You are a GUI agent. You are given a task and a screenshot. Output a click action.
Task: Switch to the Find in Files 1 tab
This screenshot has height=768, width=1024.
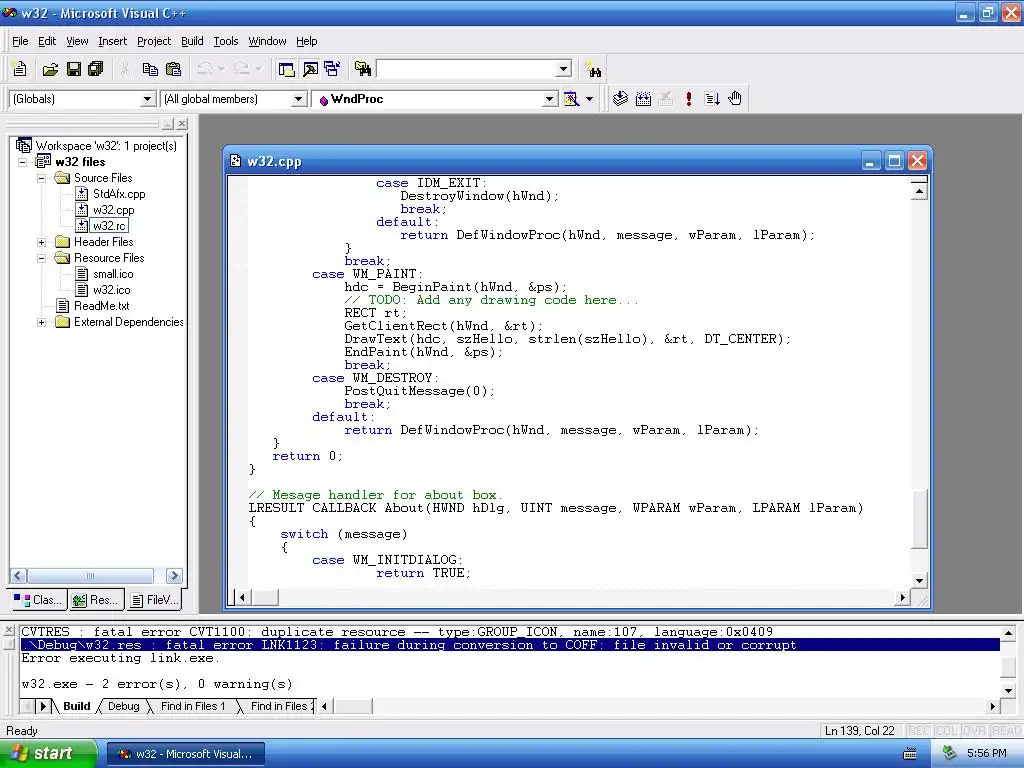pyautogui.click(x=193, y=706)
